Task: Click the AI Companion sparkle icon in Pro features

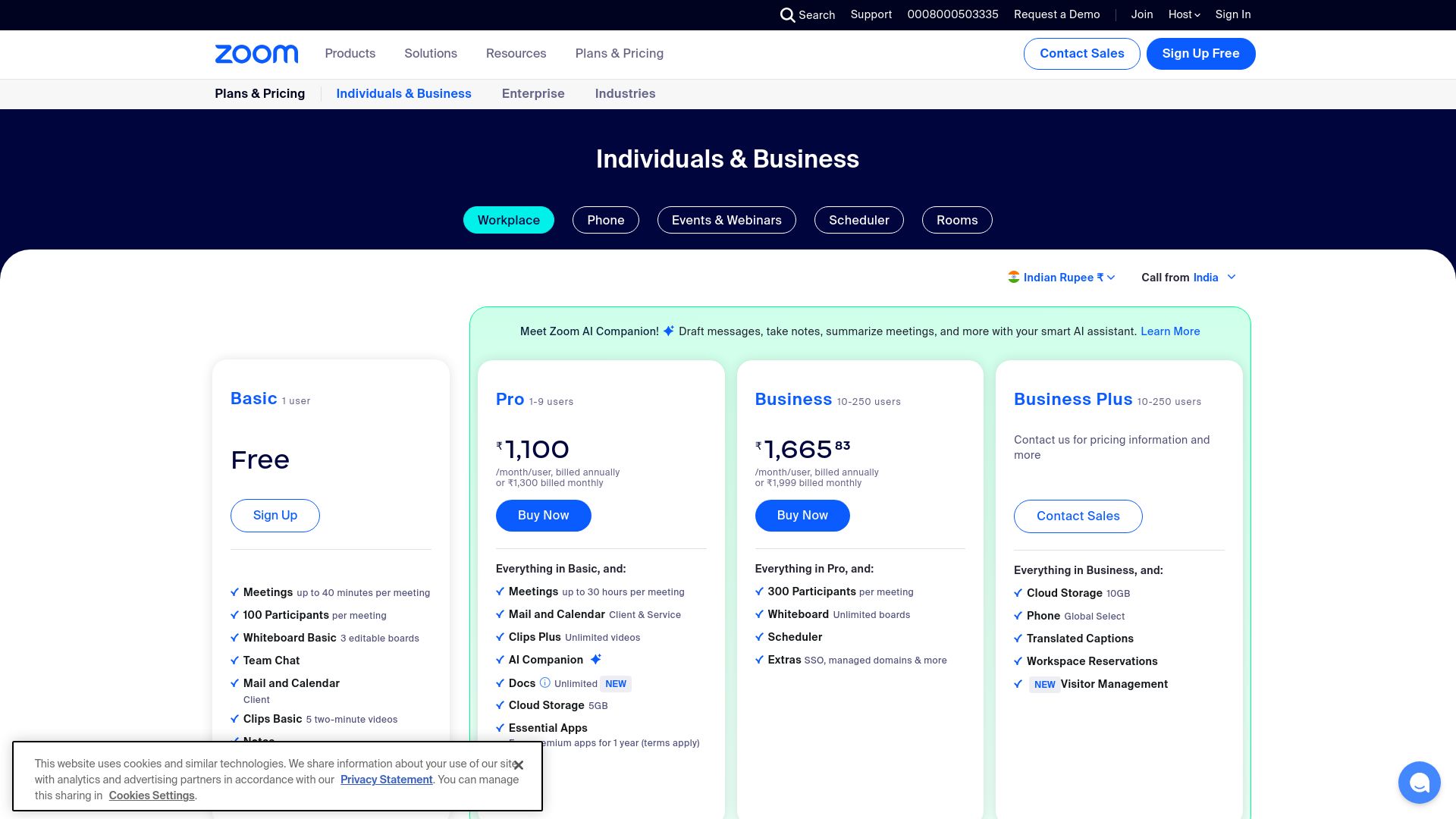Action: [596, 659]
